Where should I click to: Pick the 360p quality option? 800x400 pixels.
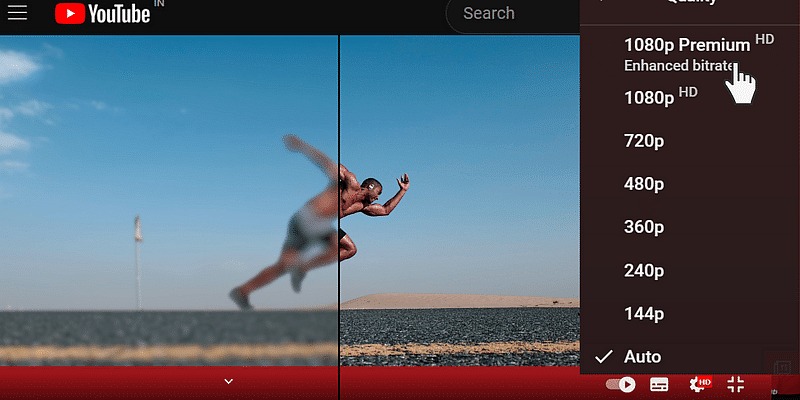point(644,227)
